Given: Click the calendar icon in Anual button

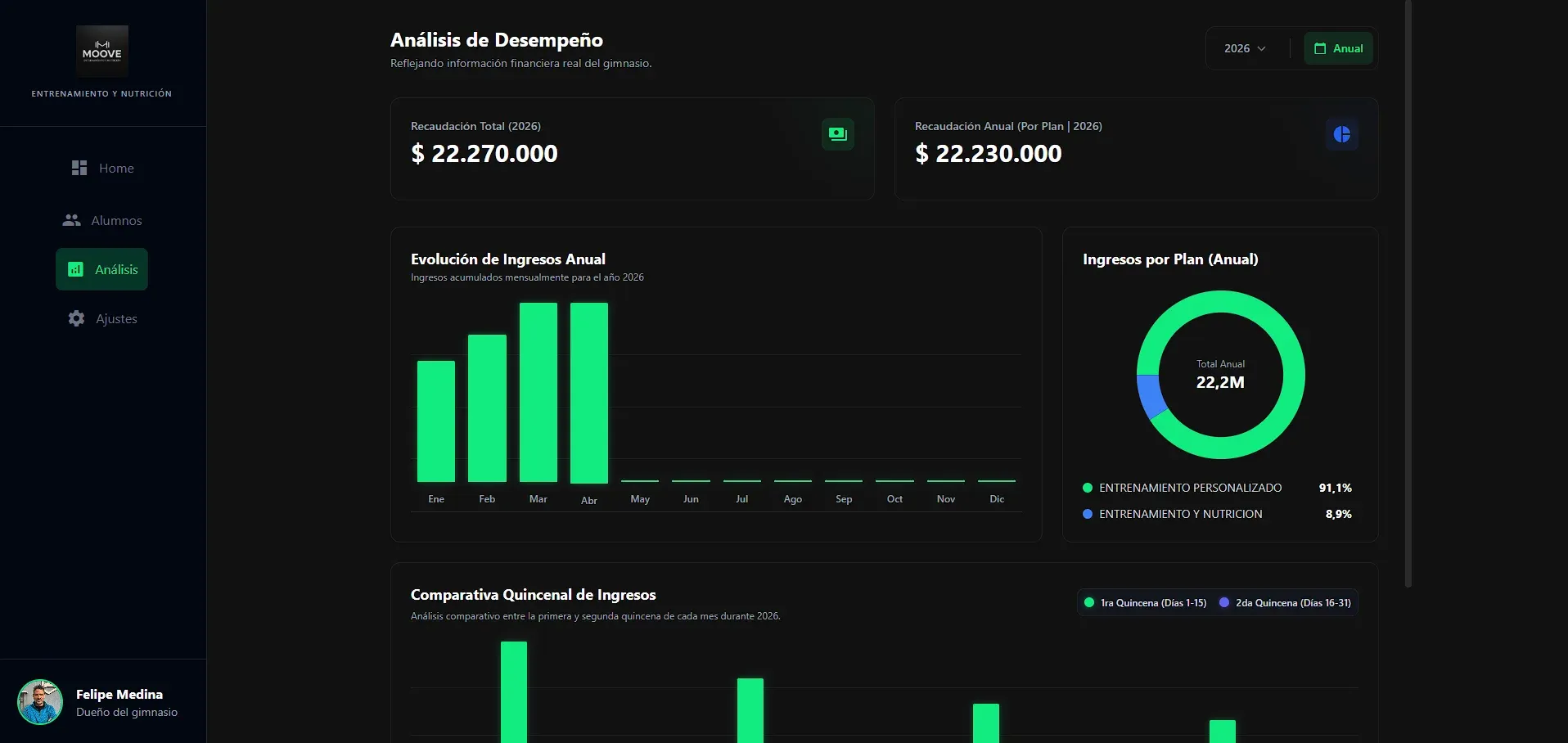Looking at the screenshot, I should (1320, 48).
